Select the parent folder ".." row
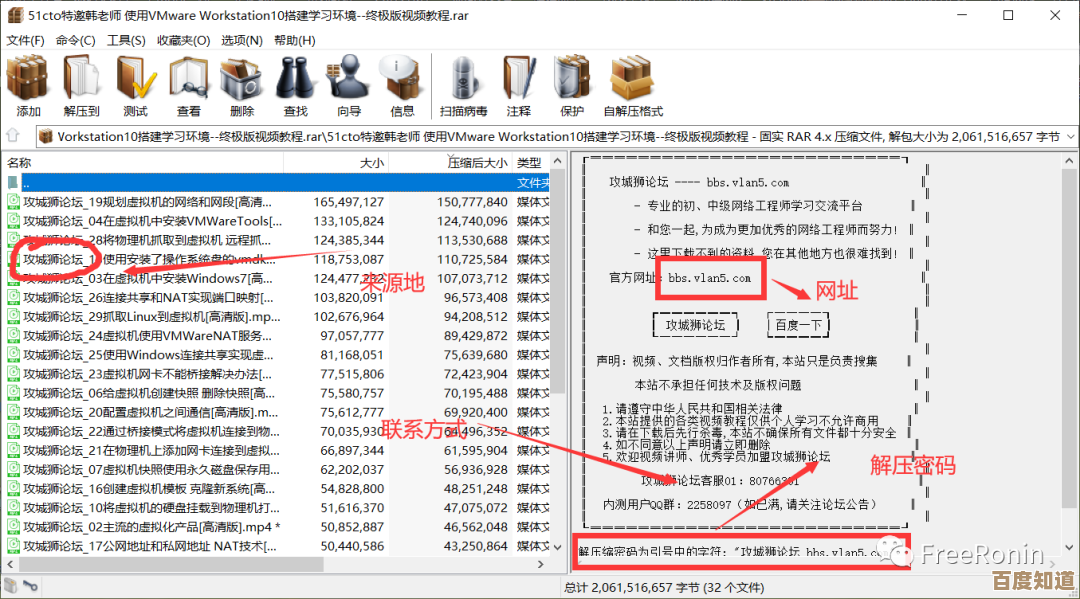The image size is (1080, 599). (x=150, y=183)
